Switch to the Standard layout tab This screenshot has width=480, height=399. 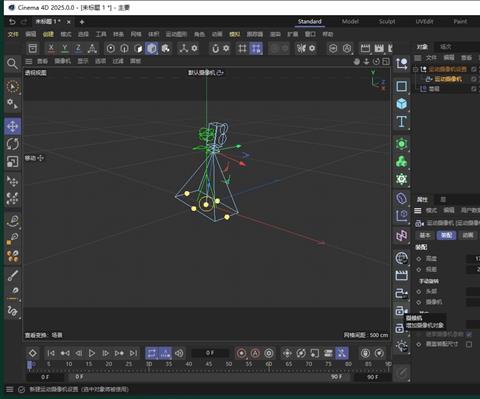click(310, 22)
